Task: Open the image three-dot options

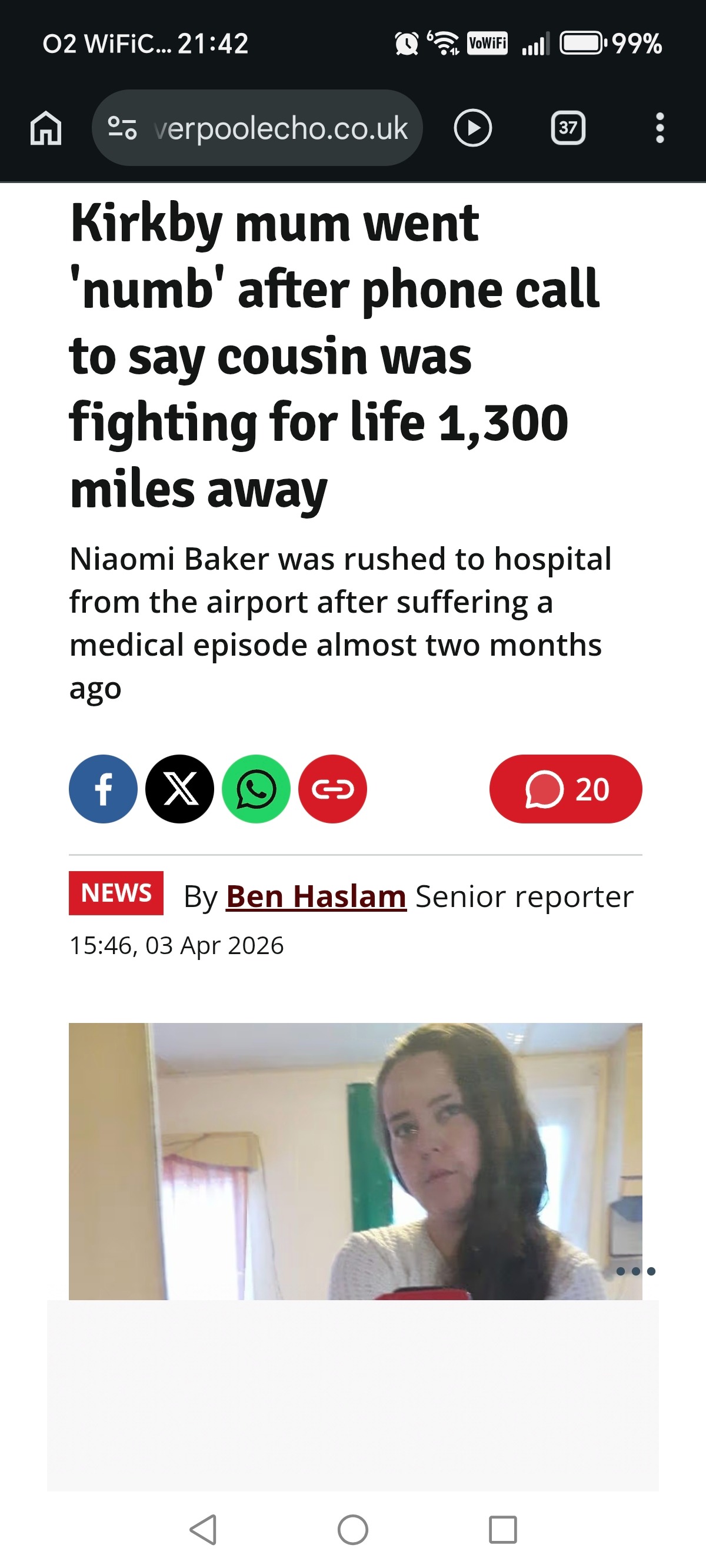Action: [x=635, y=1271]
